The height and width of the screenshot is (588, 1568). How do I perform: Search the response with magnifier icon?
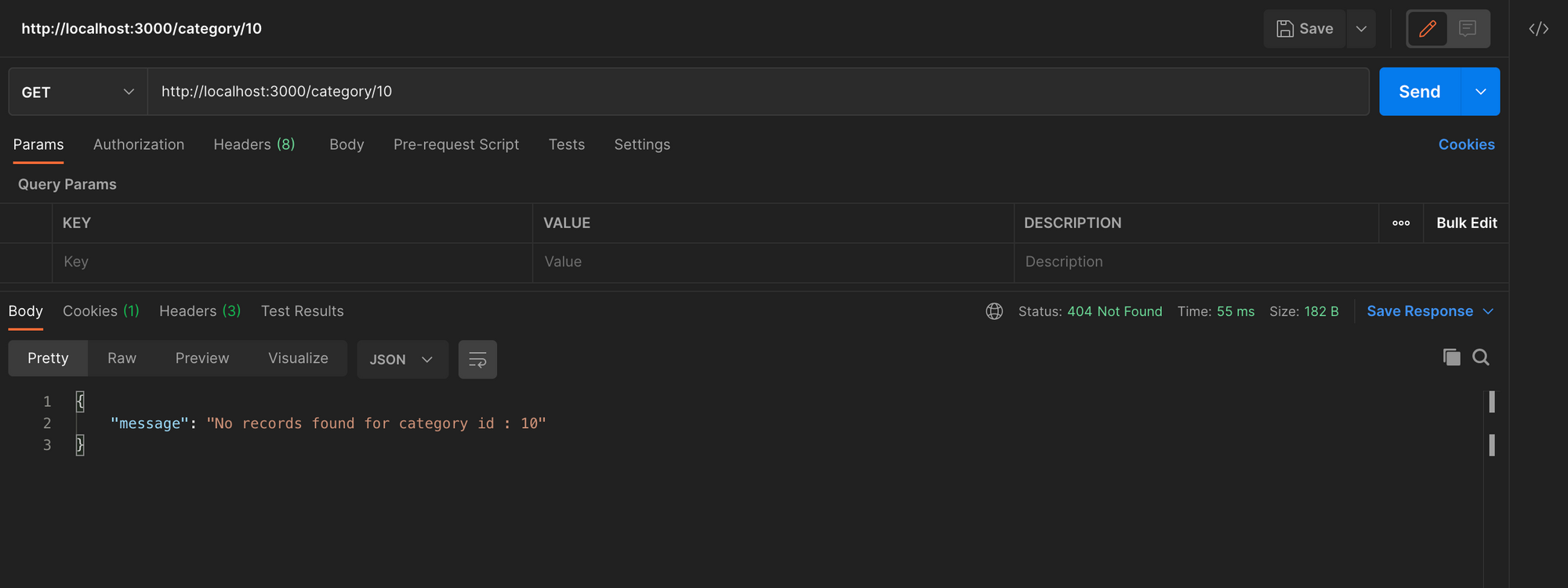pyautogui.click(x=1481, y=358)
